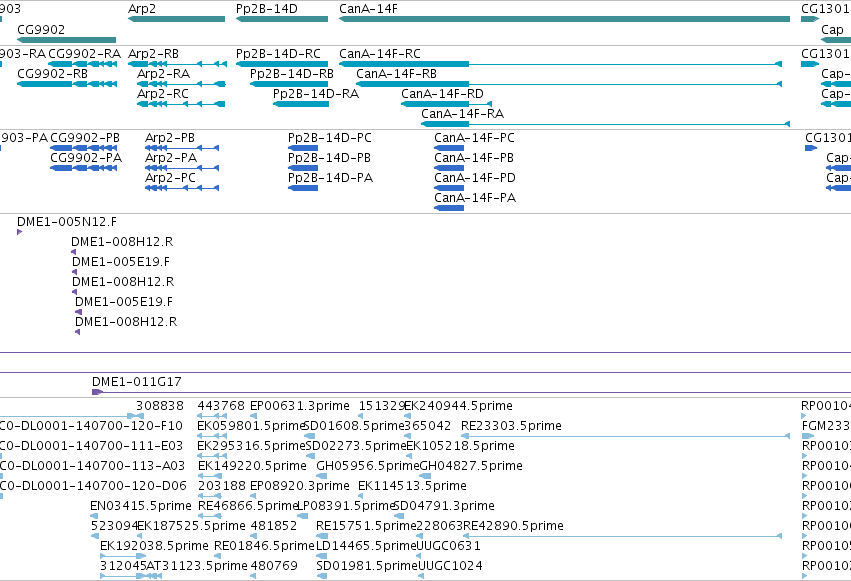Image resolution: width=851 pixels, height=581 pixels.
Task: Open the C0-DL0001-140700-113-A03 EST label
Action: (92, 465)
